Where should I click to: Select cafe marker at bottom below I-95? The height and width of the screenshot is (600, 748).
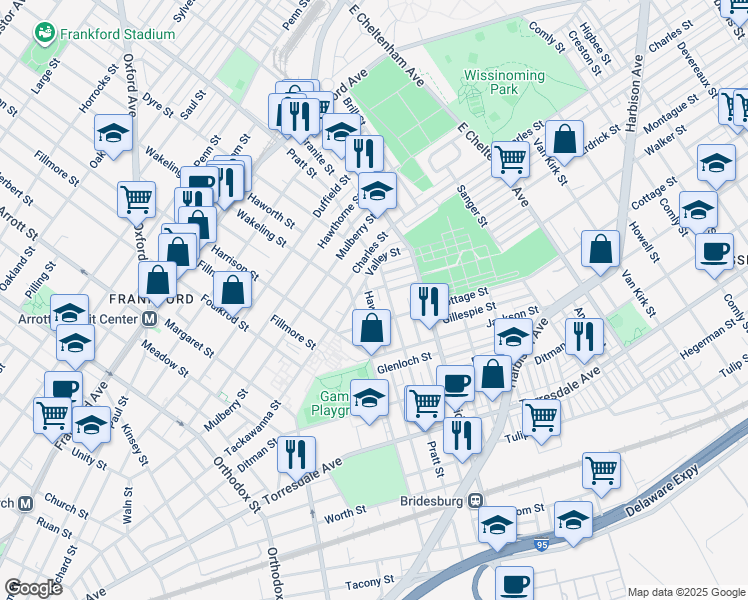pos(514,583)
